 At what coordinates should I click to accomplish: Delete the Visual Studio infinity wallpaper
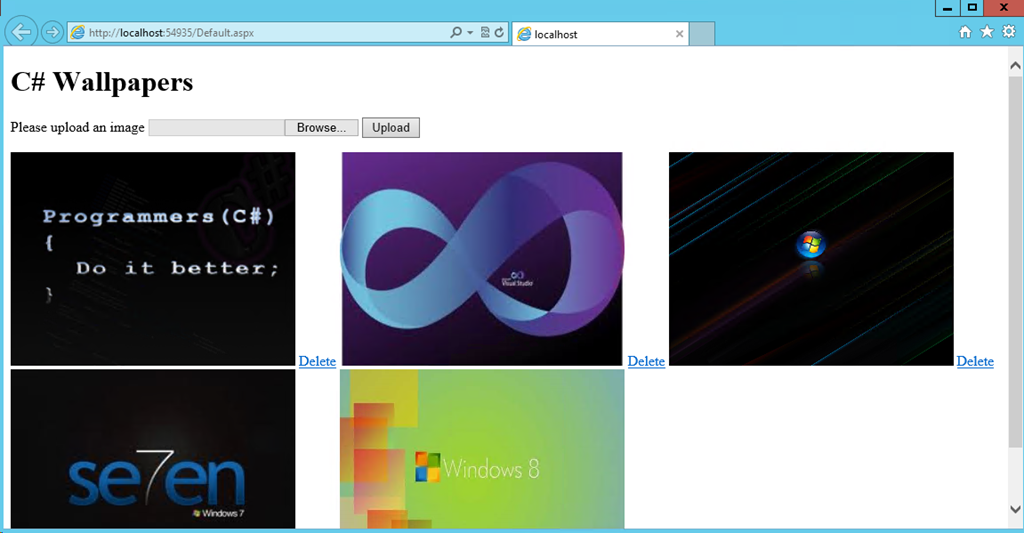(646, 361)
